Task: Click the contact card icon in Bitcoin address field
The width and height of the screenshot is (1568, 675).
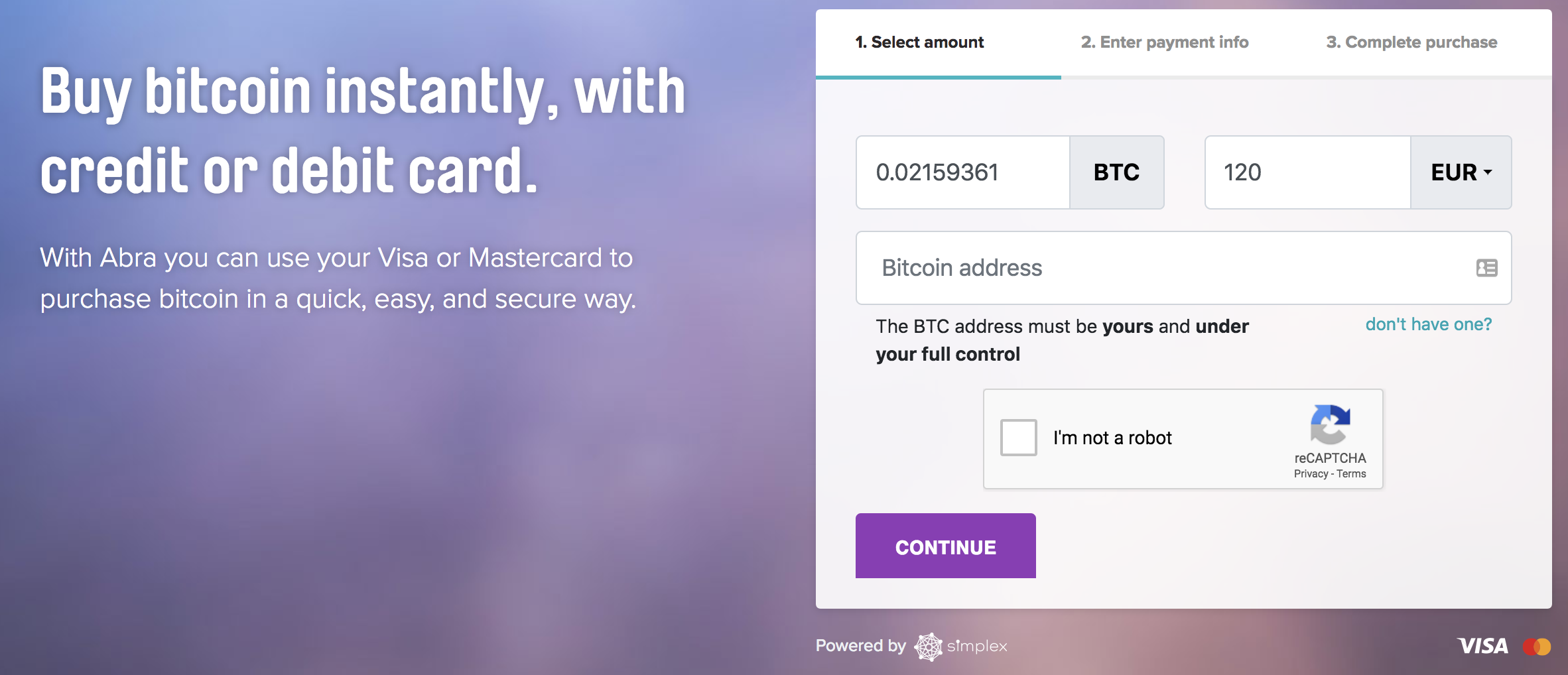Action: point(1486,268)
